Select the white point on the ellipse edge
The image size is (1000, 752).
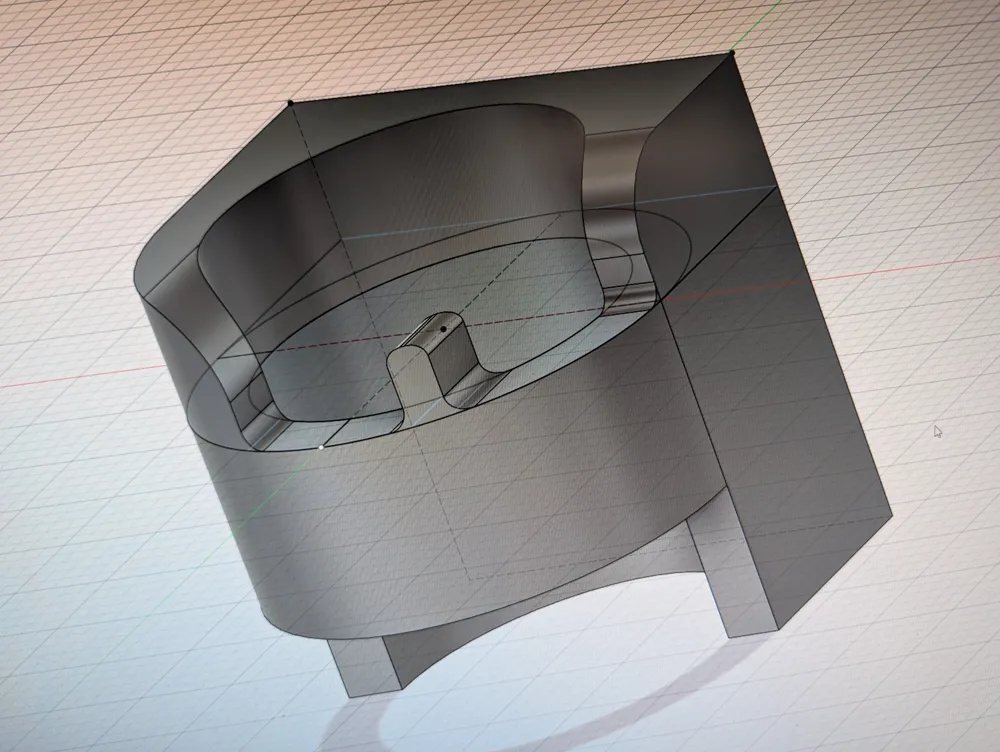(321, 448)
